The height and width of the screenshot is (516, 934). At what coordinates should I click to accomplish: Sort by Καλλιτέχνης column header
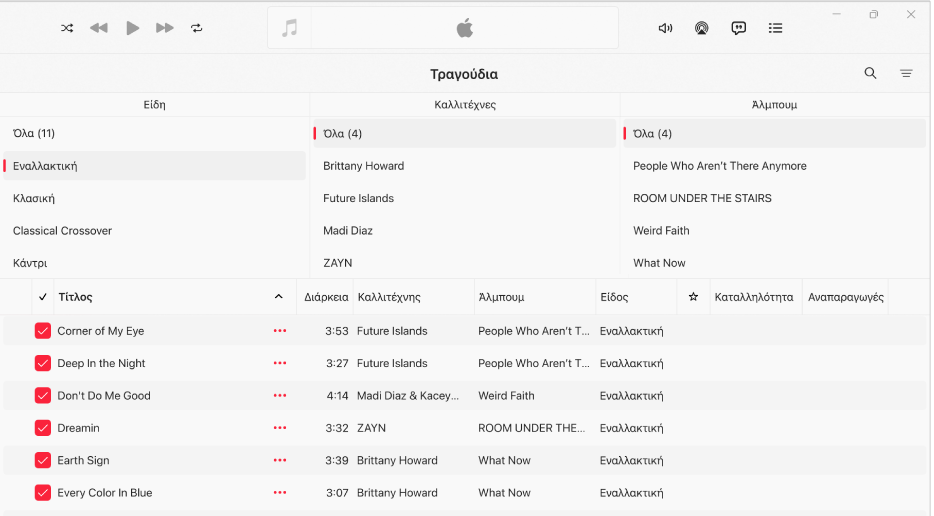coord(389,297)
